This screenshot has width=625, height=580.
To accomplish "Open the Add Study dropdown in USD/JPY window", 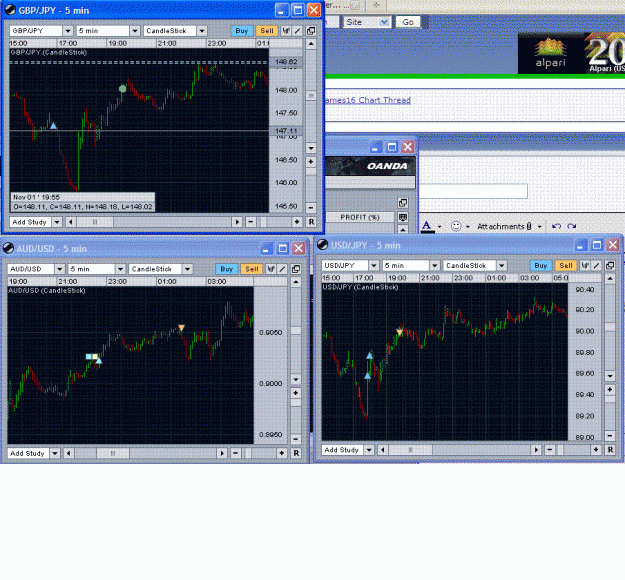I will tap(369, 450).
